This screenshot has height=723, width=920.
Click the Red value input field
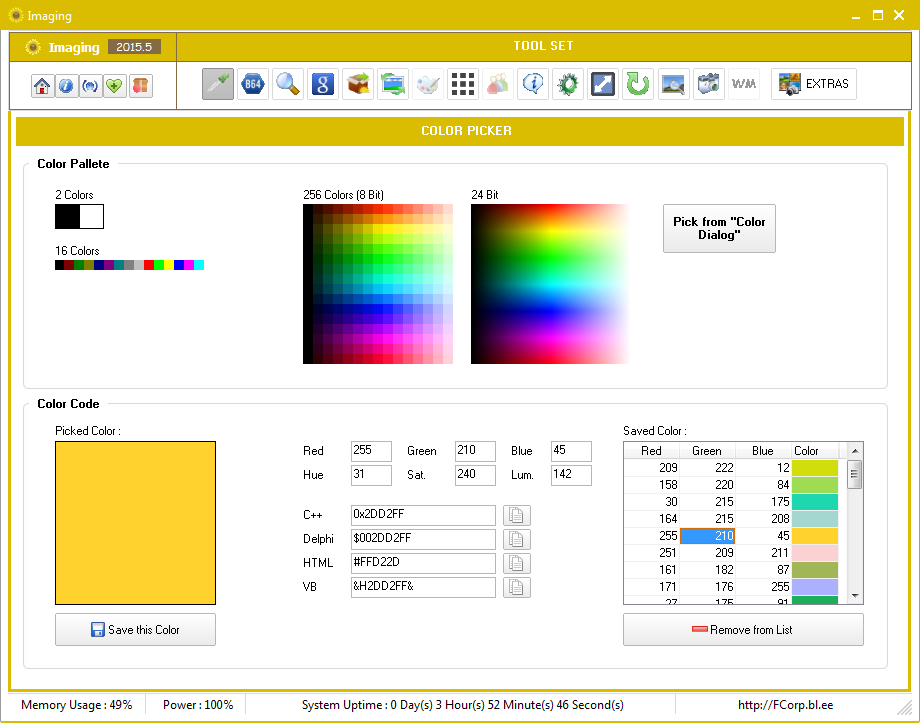pos(371,451)
